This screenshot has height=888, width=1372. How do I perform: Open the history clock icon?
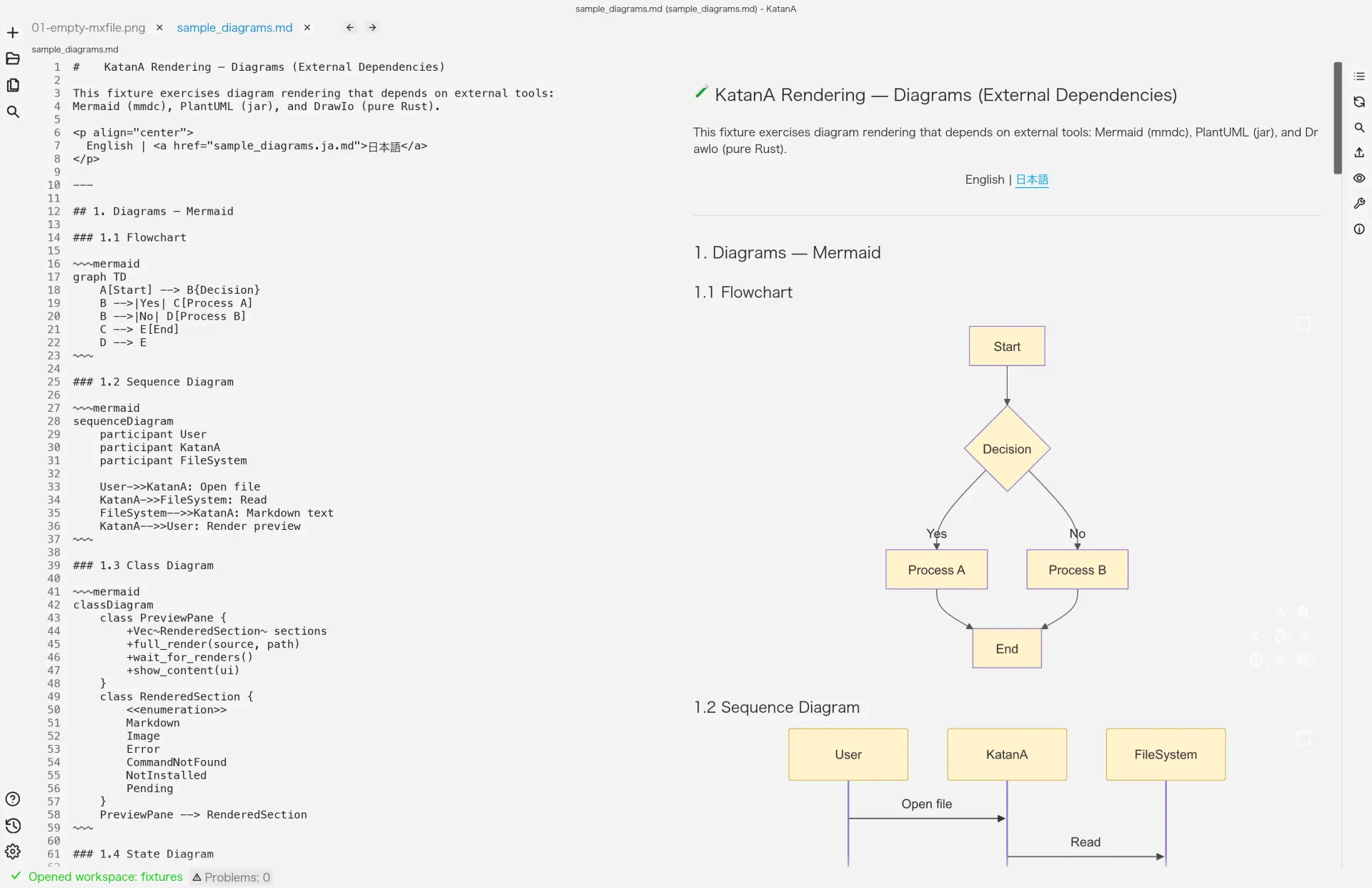tap(13, 826)
